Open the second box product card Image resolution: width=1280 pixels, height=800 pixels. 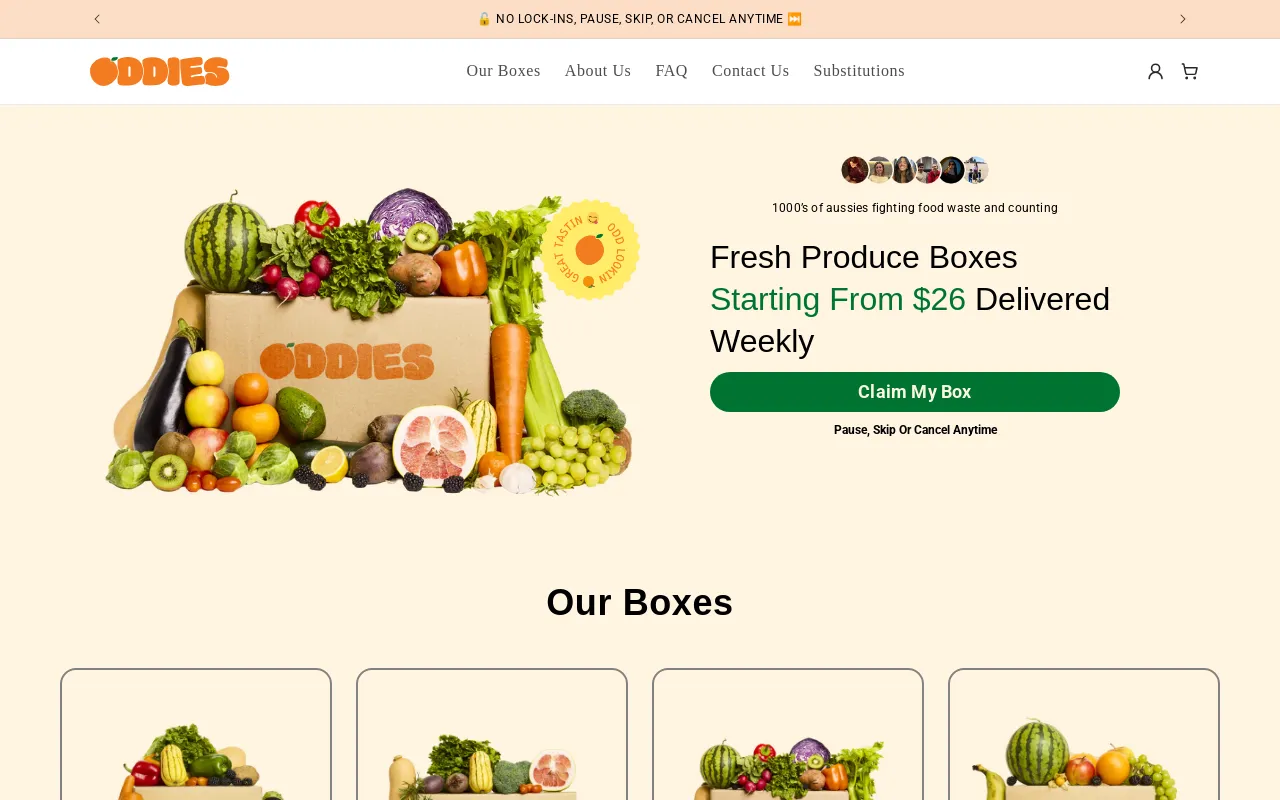pos(492,734)
